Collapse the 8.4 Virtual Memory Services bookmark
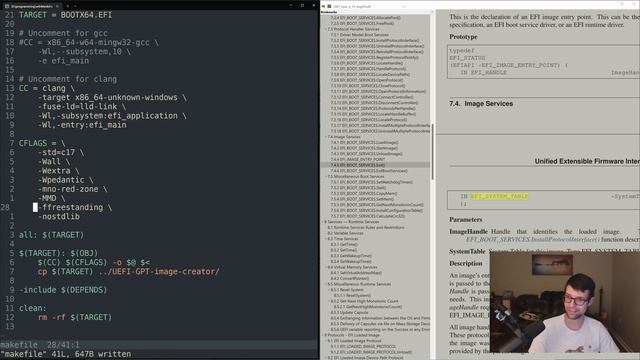 point(326,267)
